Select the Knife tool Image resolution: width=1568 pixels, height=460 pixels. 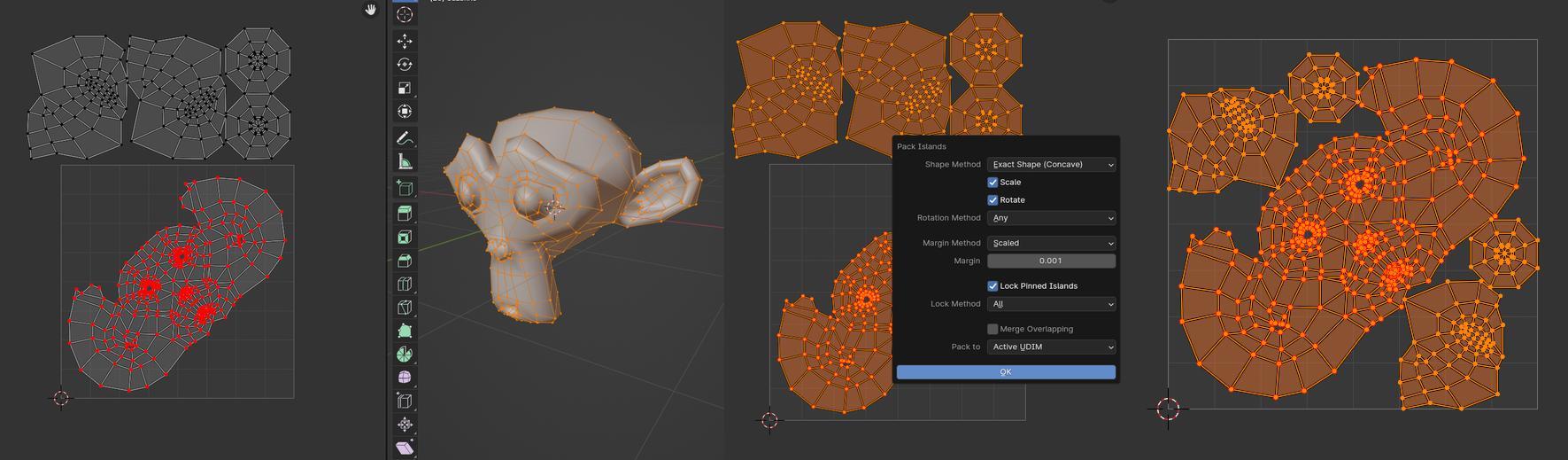click(x=405, y=308)
